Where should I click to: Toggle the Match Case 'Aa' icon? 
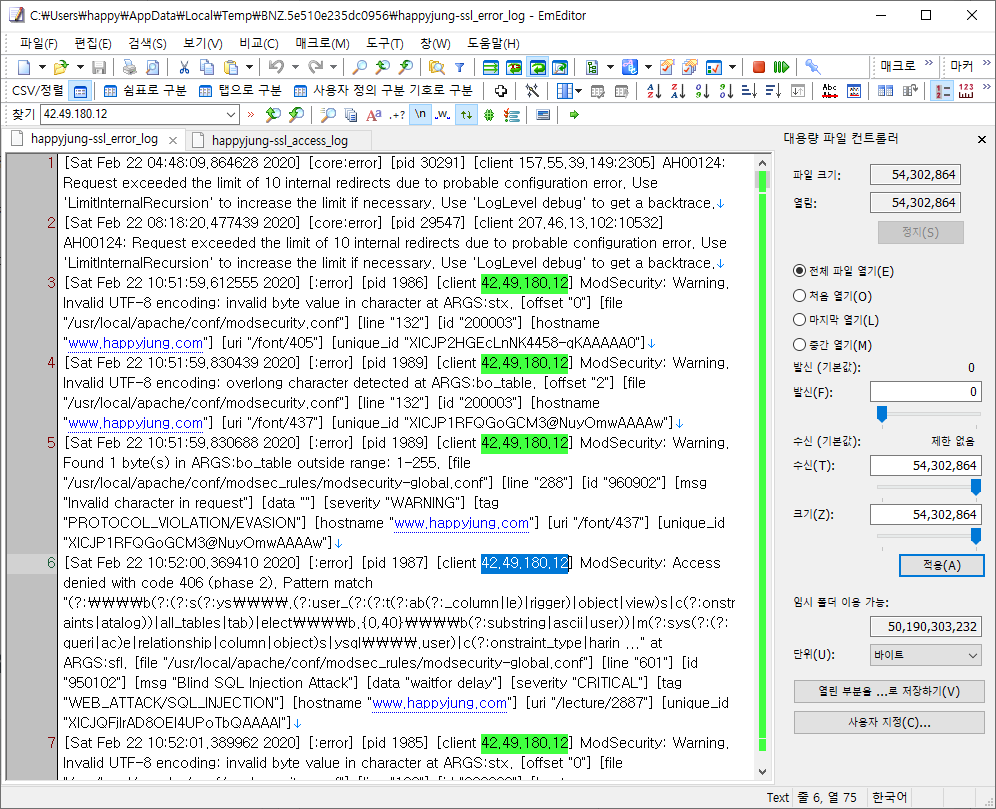pyautogui.click(x=374, y=114)
